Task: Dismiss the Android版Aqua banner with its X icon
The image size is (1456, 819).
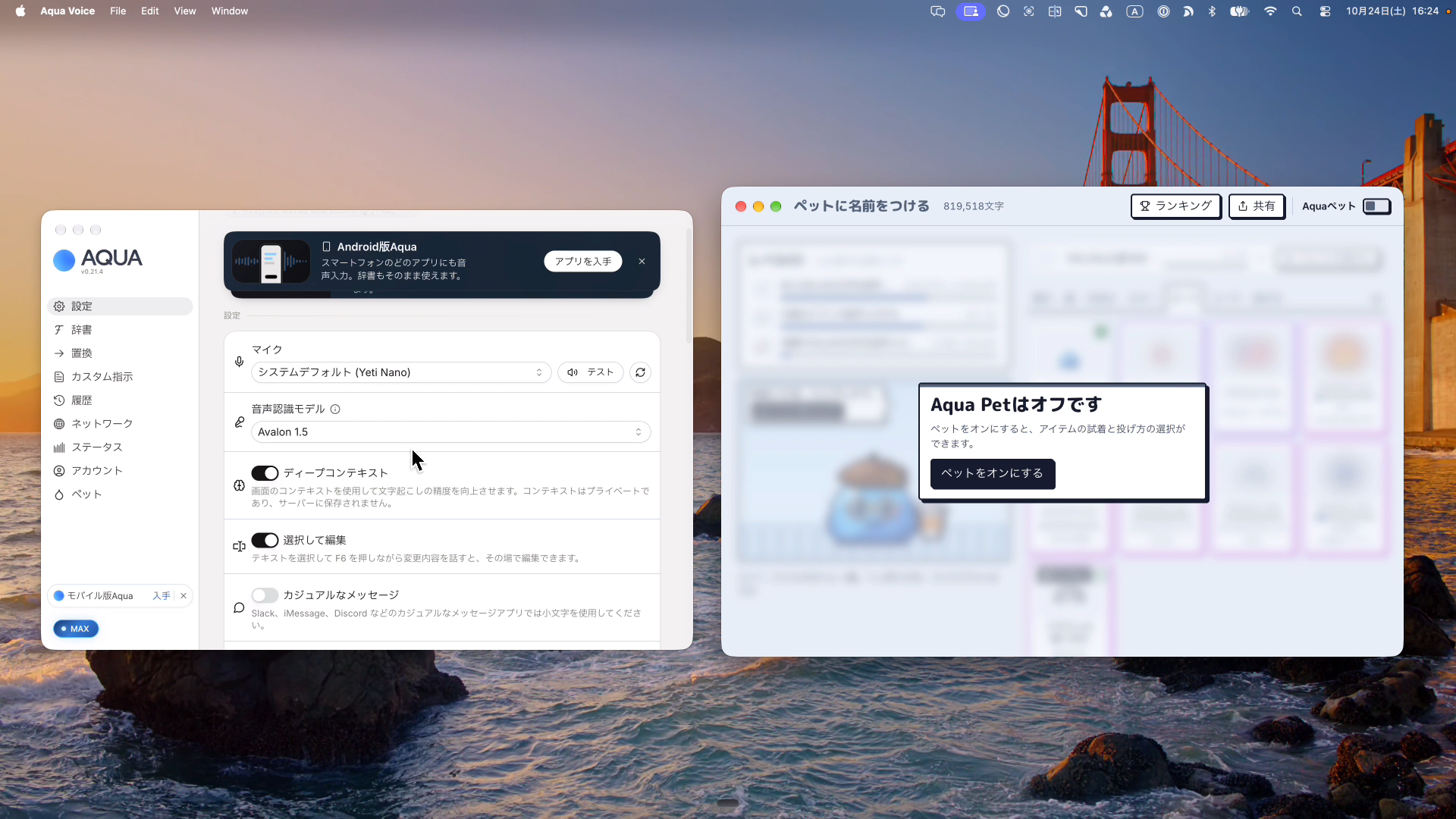Action: point(642,262)
